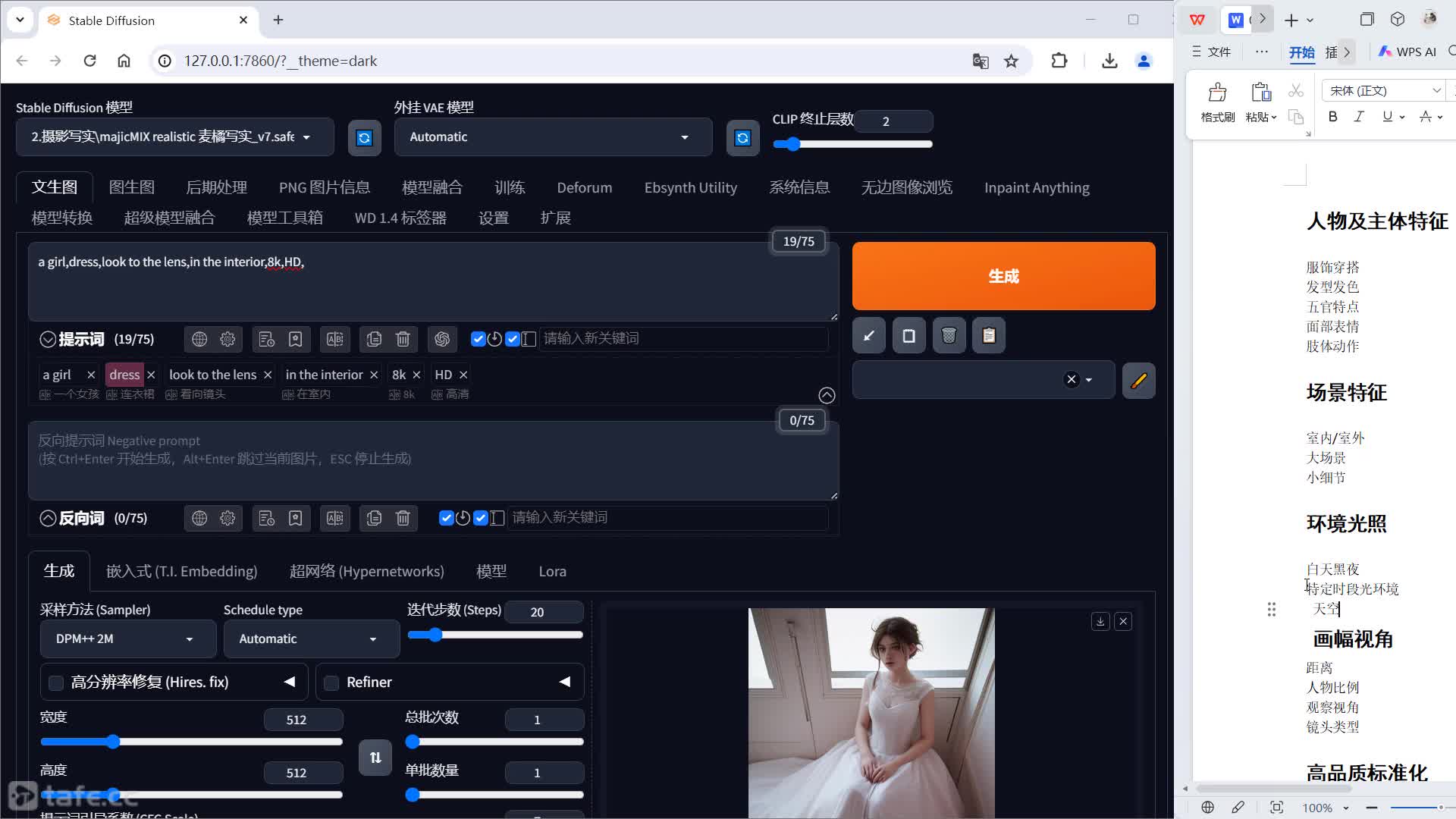
Task: Open Inpaint Anything tab
Action: [x=1037, y=187]
